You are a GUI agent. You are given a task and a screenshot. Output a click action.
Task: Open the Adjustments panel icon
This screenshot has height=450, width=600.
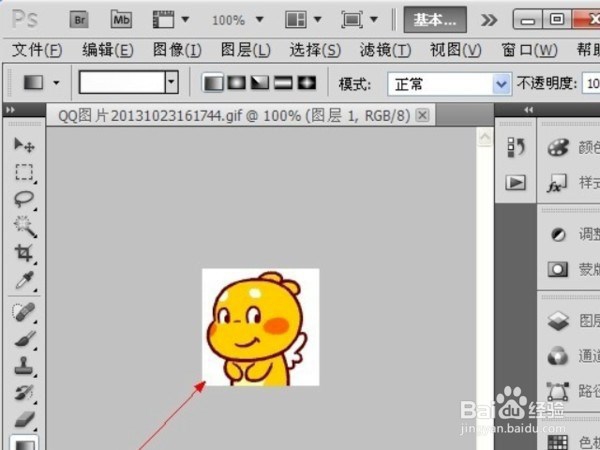(558, 234)
